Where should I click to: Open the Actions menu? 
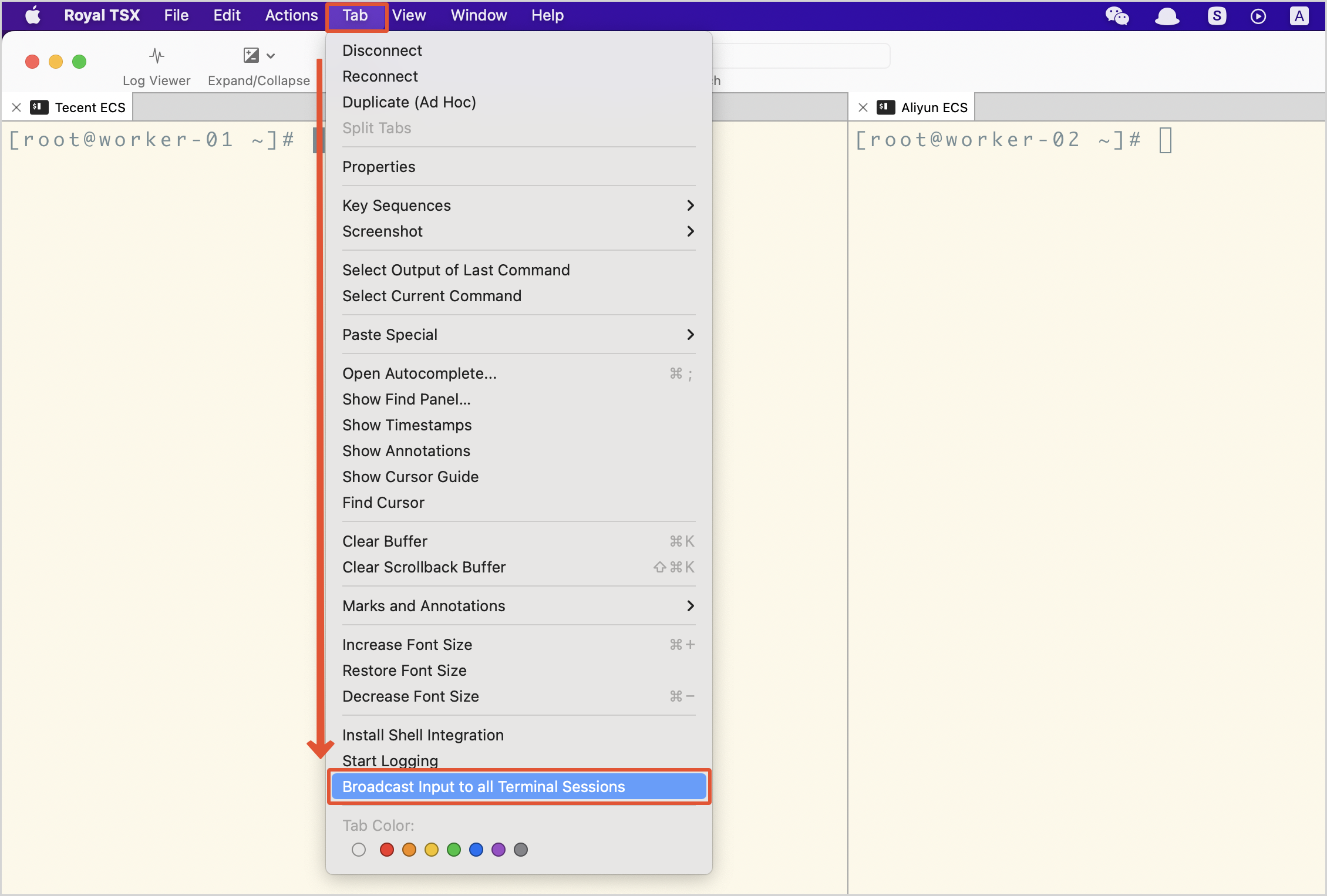pos(291,15)
